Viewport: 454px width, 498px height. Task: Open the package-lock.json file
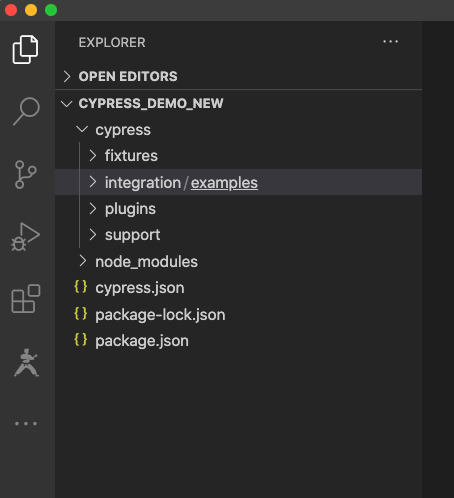160,315
